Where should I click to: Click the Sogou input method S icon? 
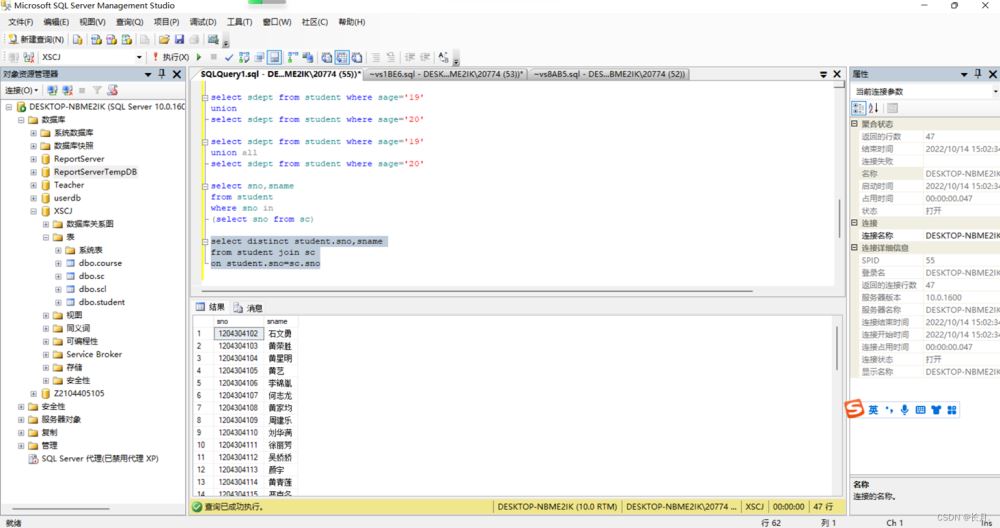(855, 409)
